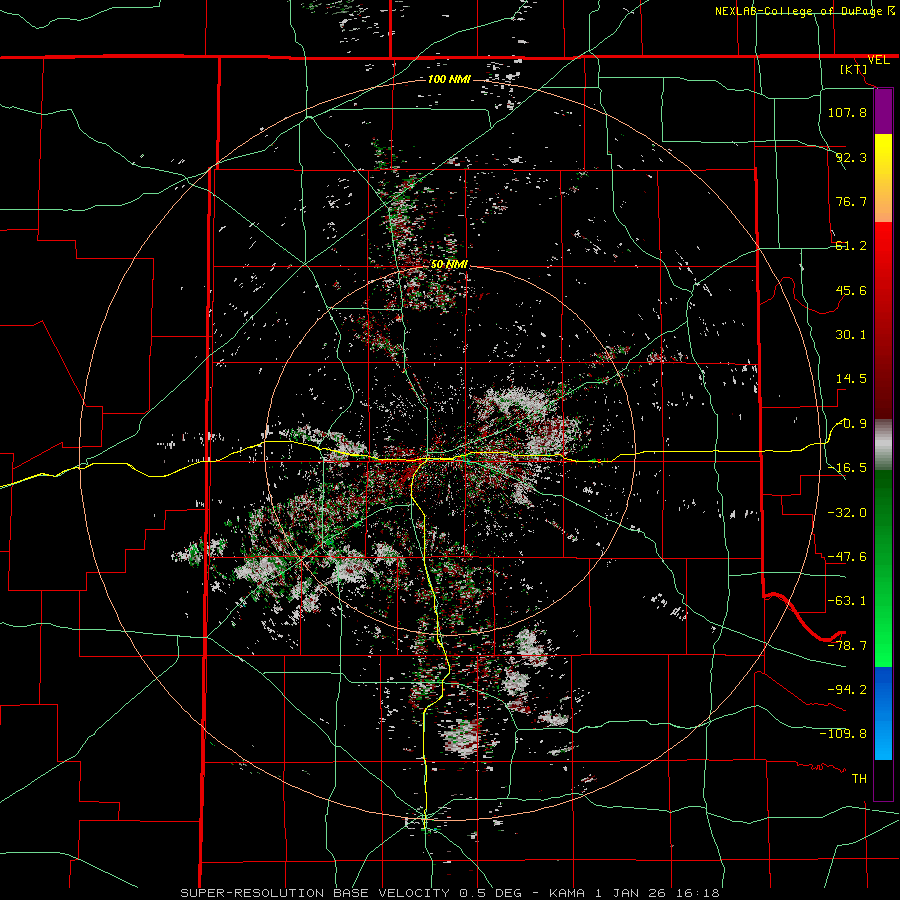
Task: Select the 14.5 velocity scale value
Action: point(851,379)
